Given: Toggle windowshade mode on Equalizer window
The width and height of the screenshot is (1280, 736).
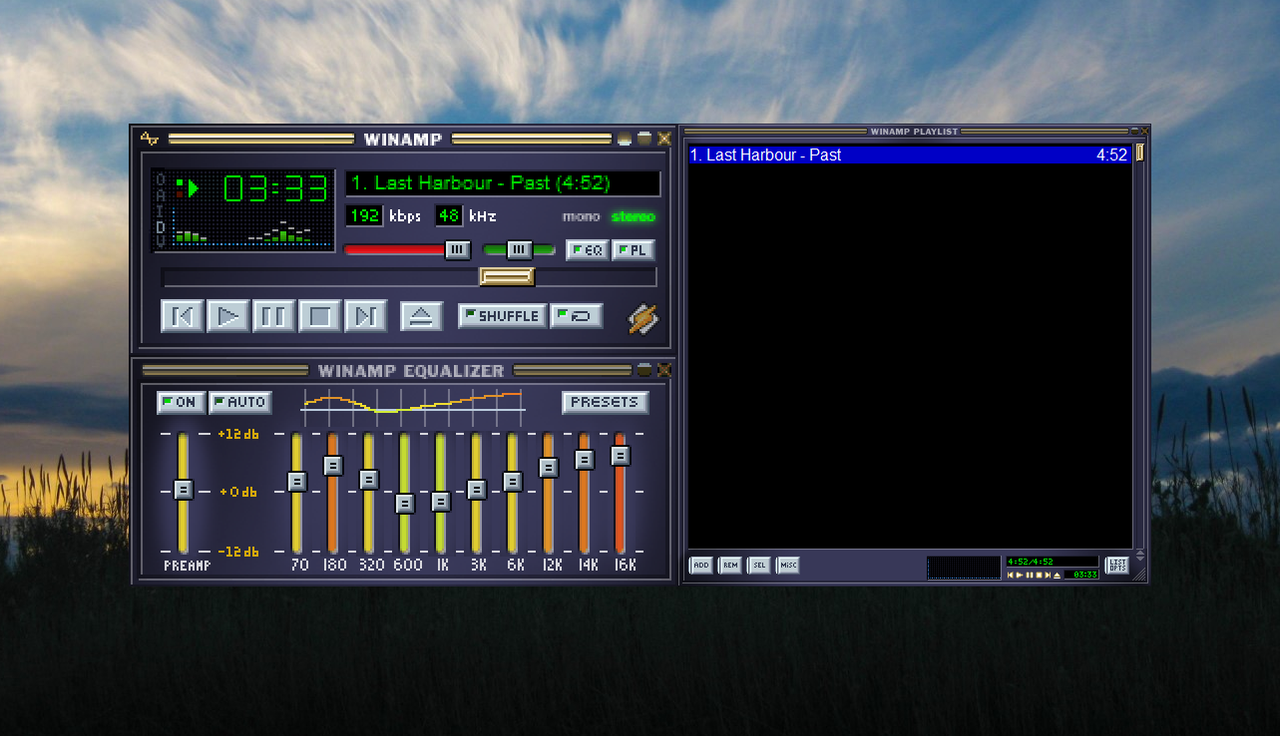Looking at the screenshot, I should point(644,370).
